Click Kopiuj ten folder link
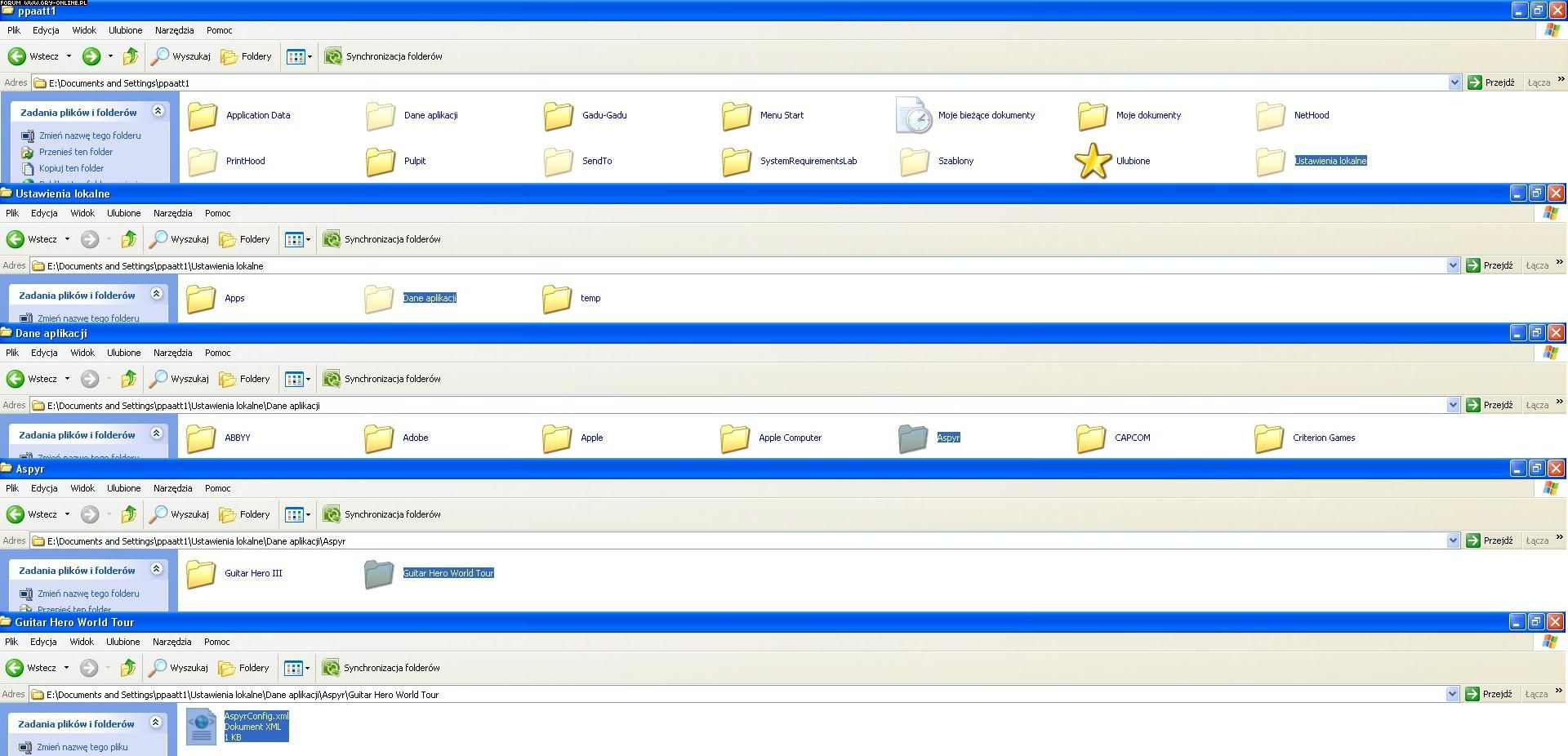 [63, 168]
